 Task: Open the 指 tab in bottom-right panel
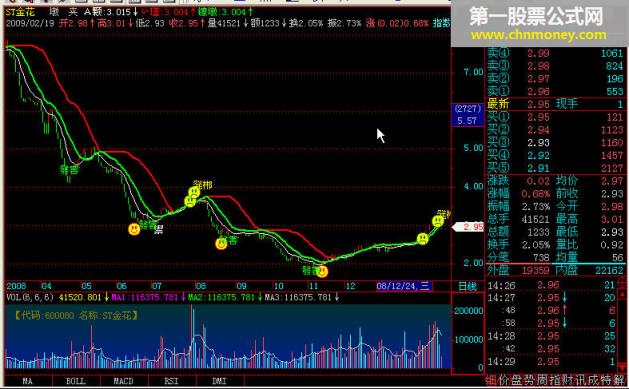[556, 380]
